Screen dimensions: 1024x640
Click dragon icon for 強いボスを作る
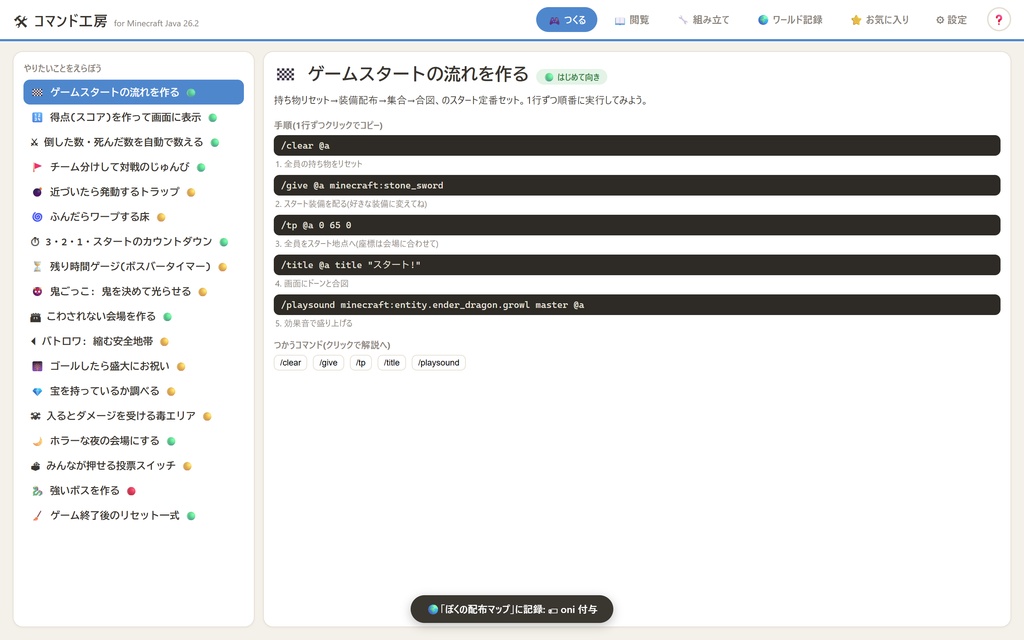(37, 490)
